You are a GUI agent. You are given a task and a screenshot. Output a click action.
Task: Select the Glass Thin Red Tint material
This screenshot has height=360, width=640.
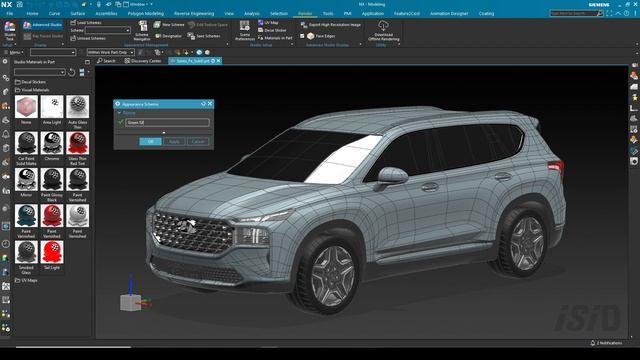(78, 143)
